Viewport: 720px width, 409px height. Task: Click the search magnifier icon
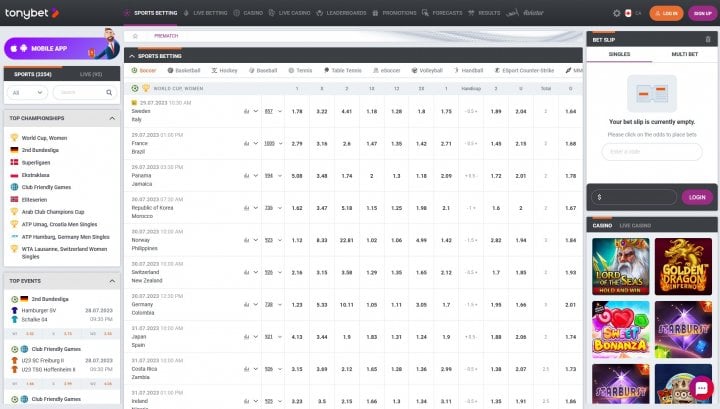pos(109,93)
